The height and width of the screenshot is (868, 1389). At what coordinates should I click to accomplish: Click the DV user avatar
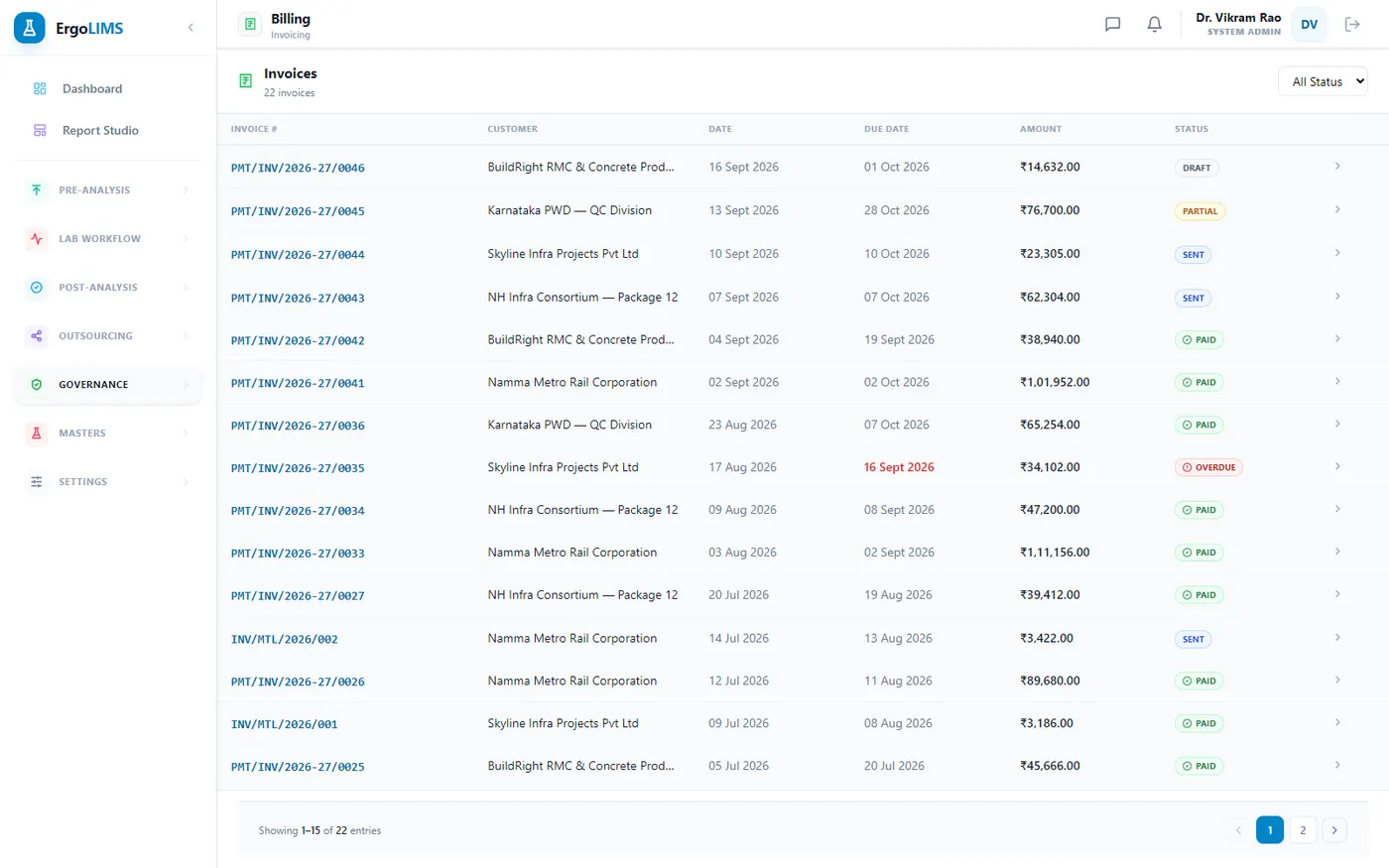coord(1310,25)
